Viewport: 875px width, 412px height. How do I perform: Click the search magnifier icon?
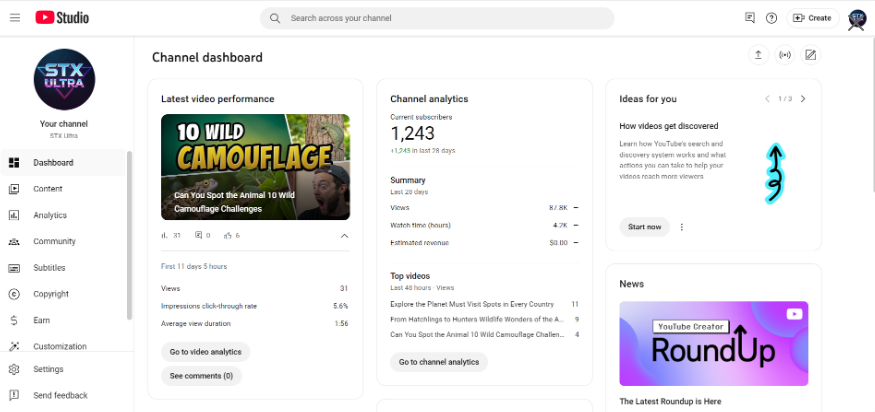[275, 18]
